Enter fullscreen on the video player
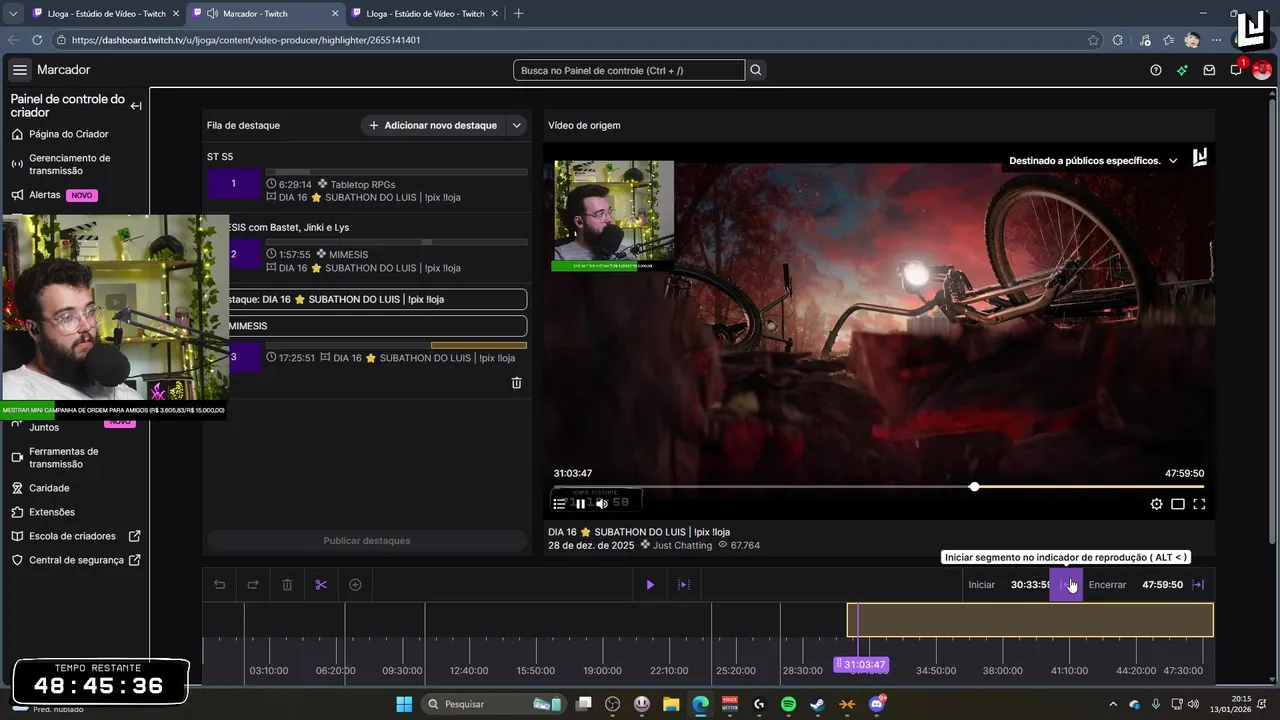Screen dimensions: 1280x720 [x=1199, y=504]
